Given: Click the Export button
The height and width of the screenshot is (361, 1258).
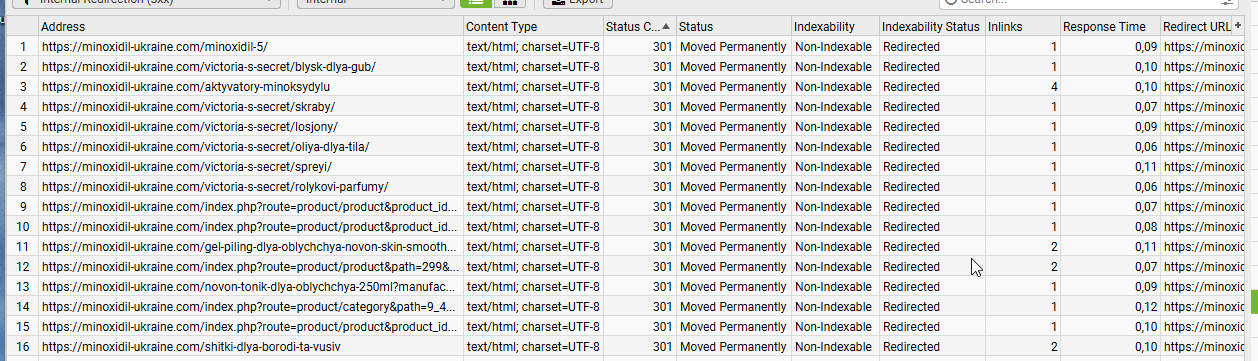Looking at the screenshot, I should coord(578,3).
